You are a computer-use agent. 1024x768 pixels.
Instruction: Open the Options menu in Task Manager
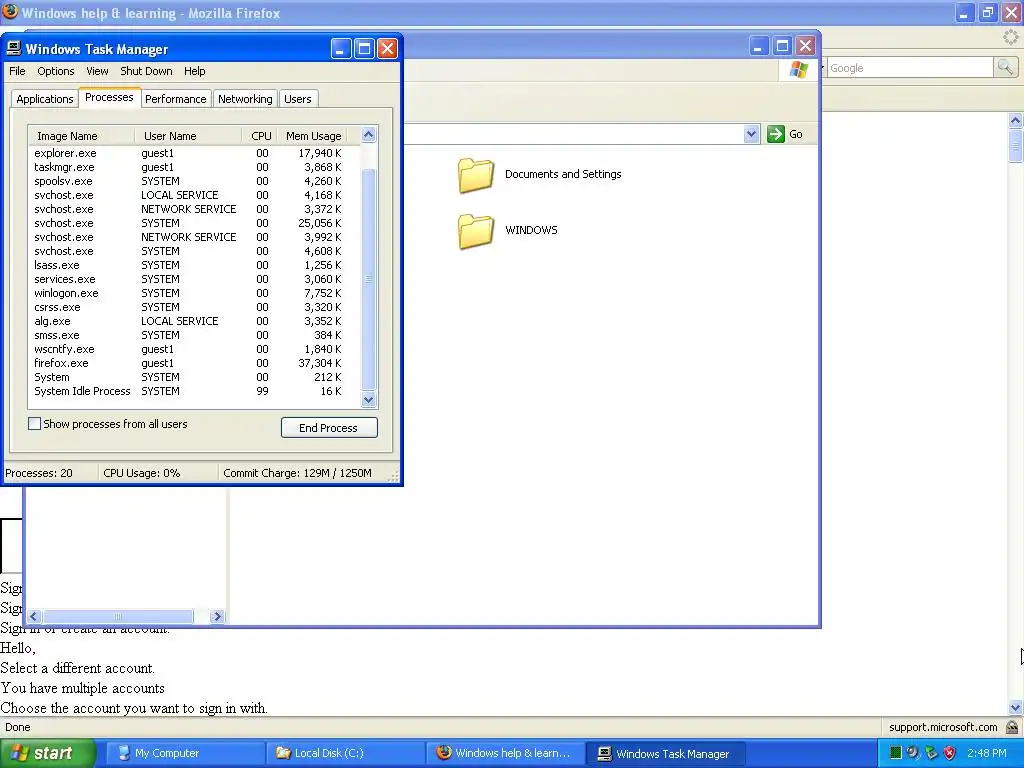coord(56,71)
